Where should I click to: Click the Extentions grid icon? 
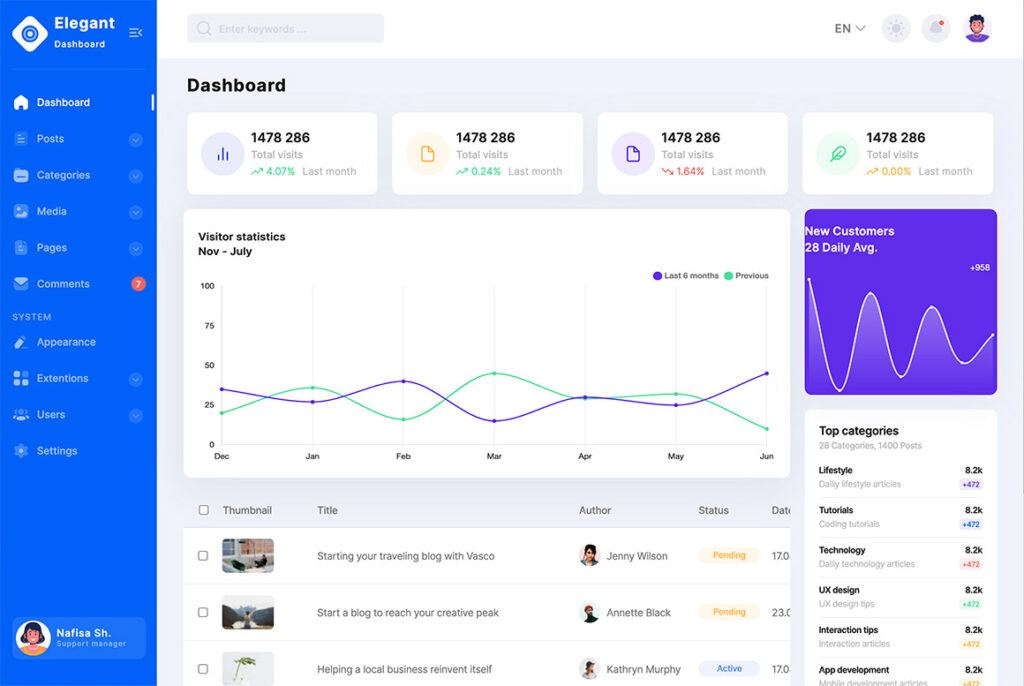(x=21, y=378)
